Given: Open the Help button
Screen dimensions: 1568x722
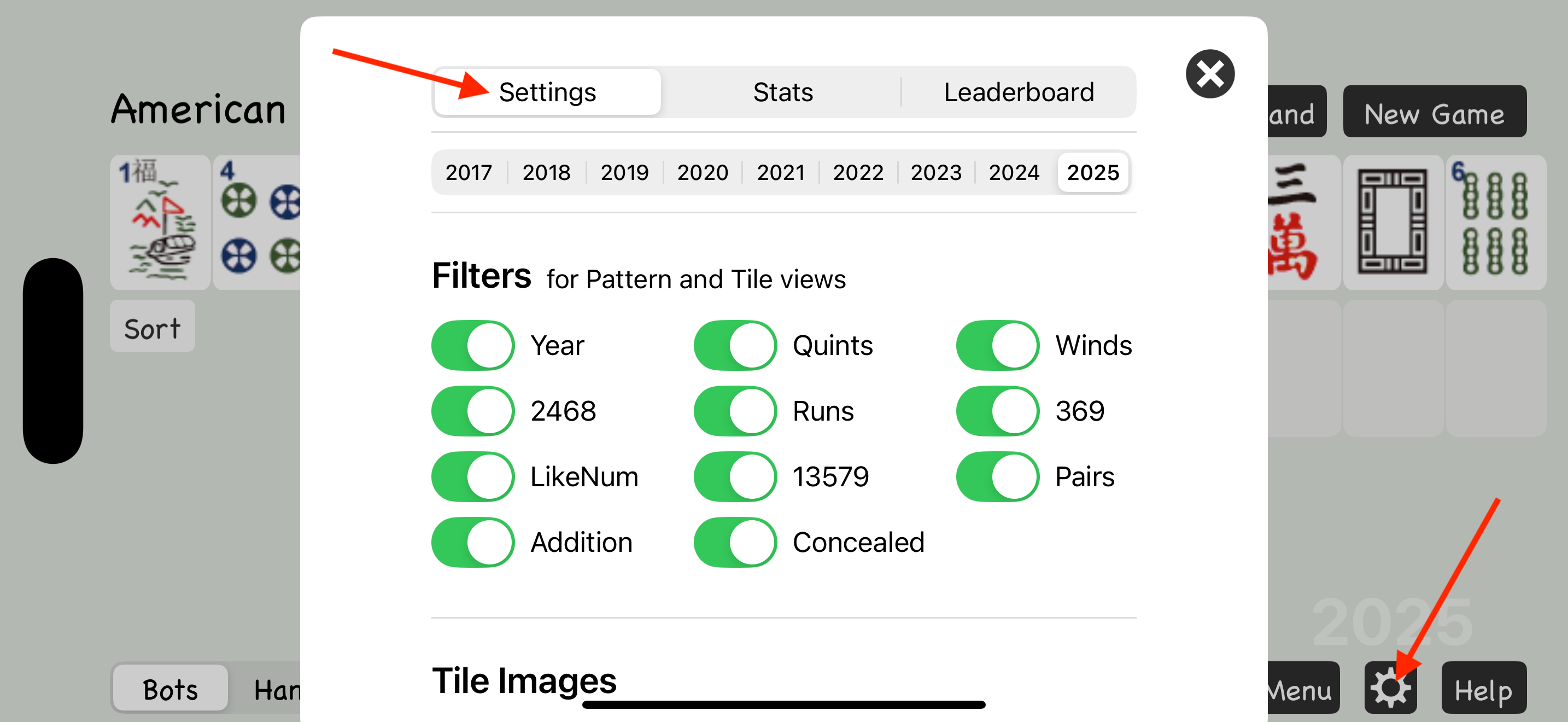Looking at the screenshot, I should point(1484,688).
